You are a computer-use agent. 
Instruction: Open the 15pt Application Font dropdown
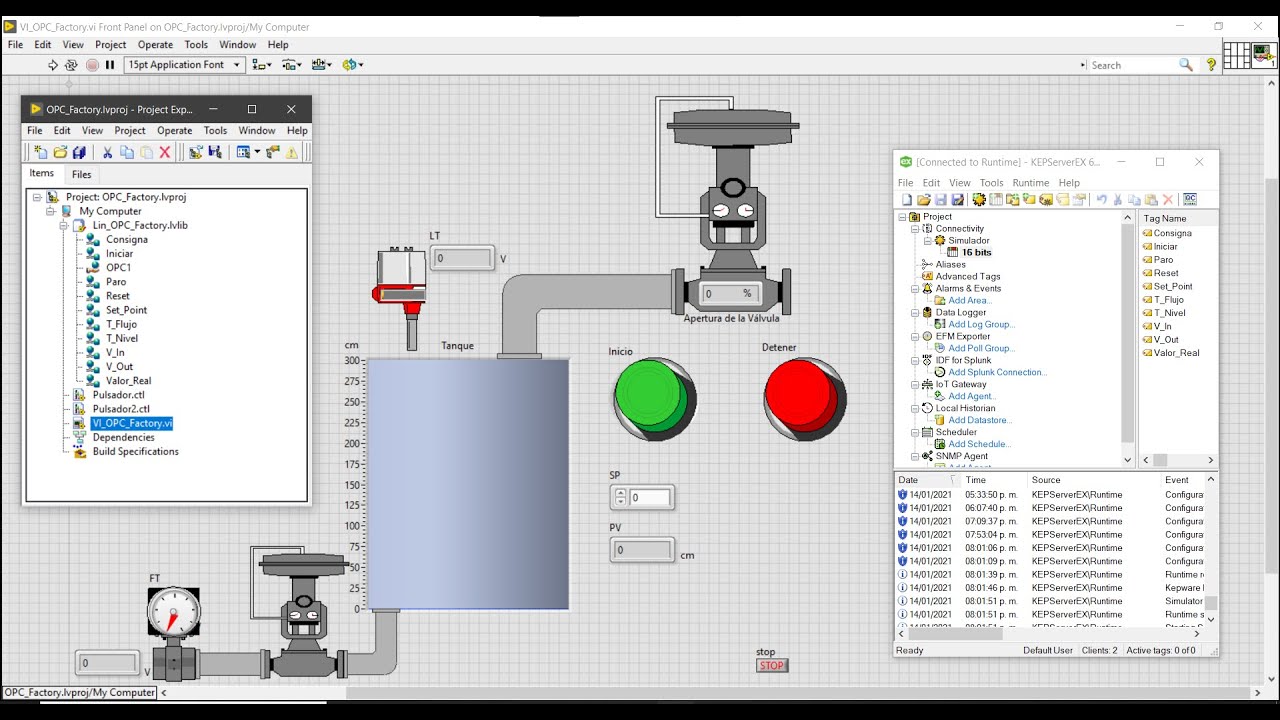(185, 65)
